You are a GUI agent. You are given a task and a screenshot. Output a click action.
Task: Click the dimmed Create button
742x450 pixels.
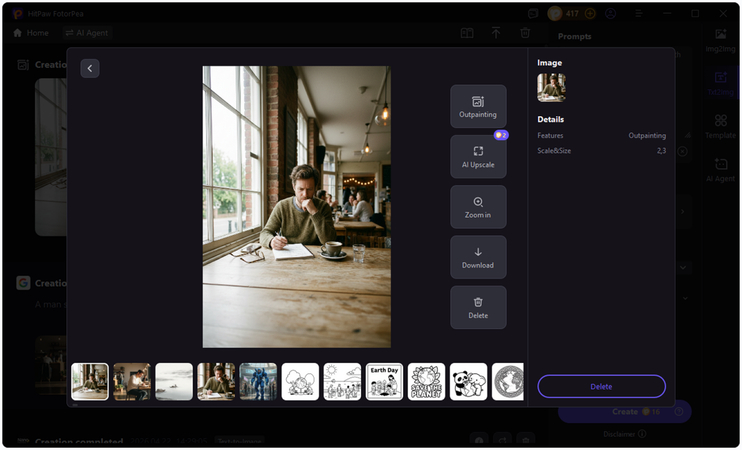click(x=625, y=412)
